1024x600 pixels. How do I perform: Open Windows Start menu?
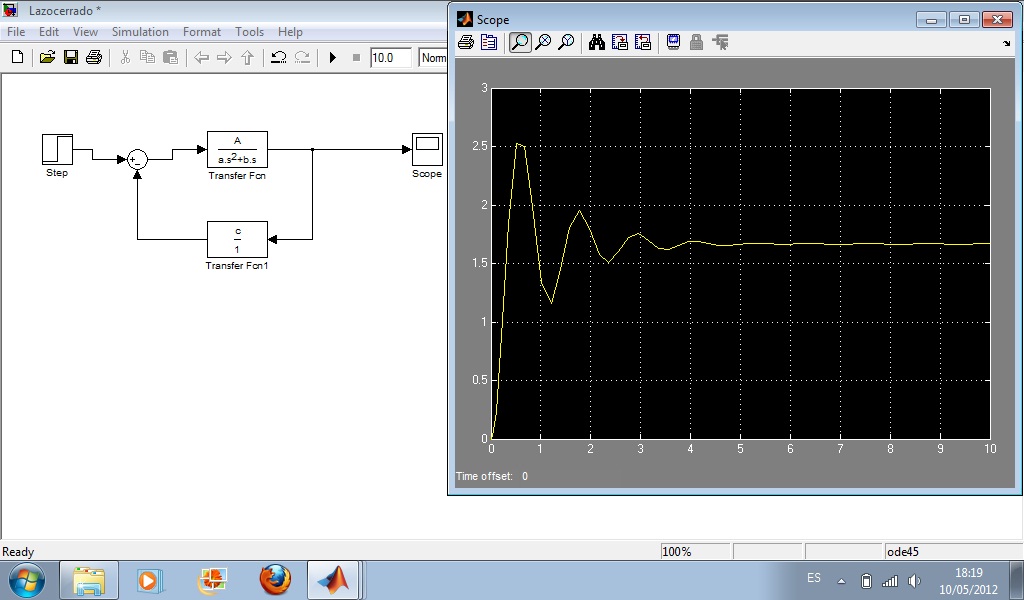27,580
